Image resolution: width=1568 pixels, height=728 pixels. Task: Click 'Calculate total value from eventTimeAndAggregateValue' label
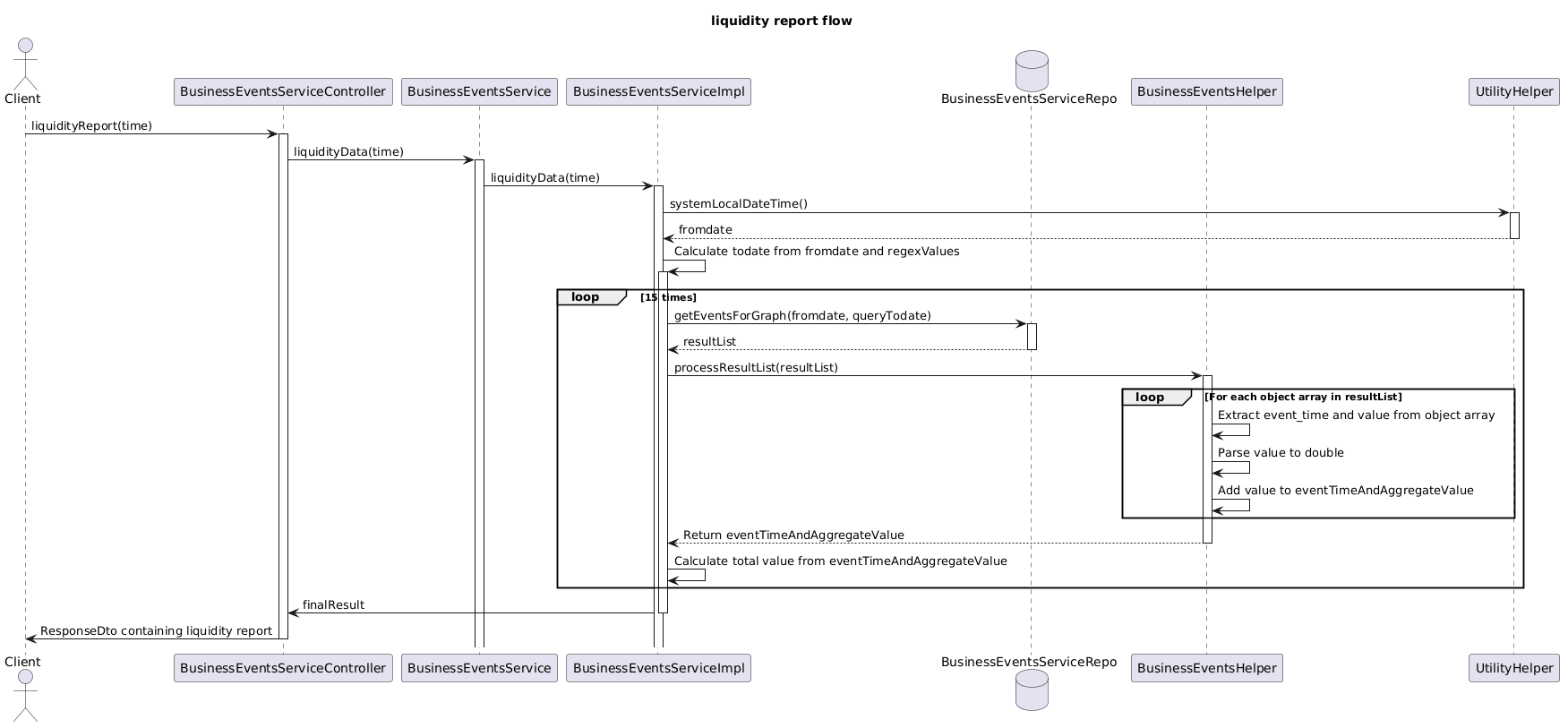pos(841,561)
